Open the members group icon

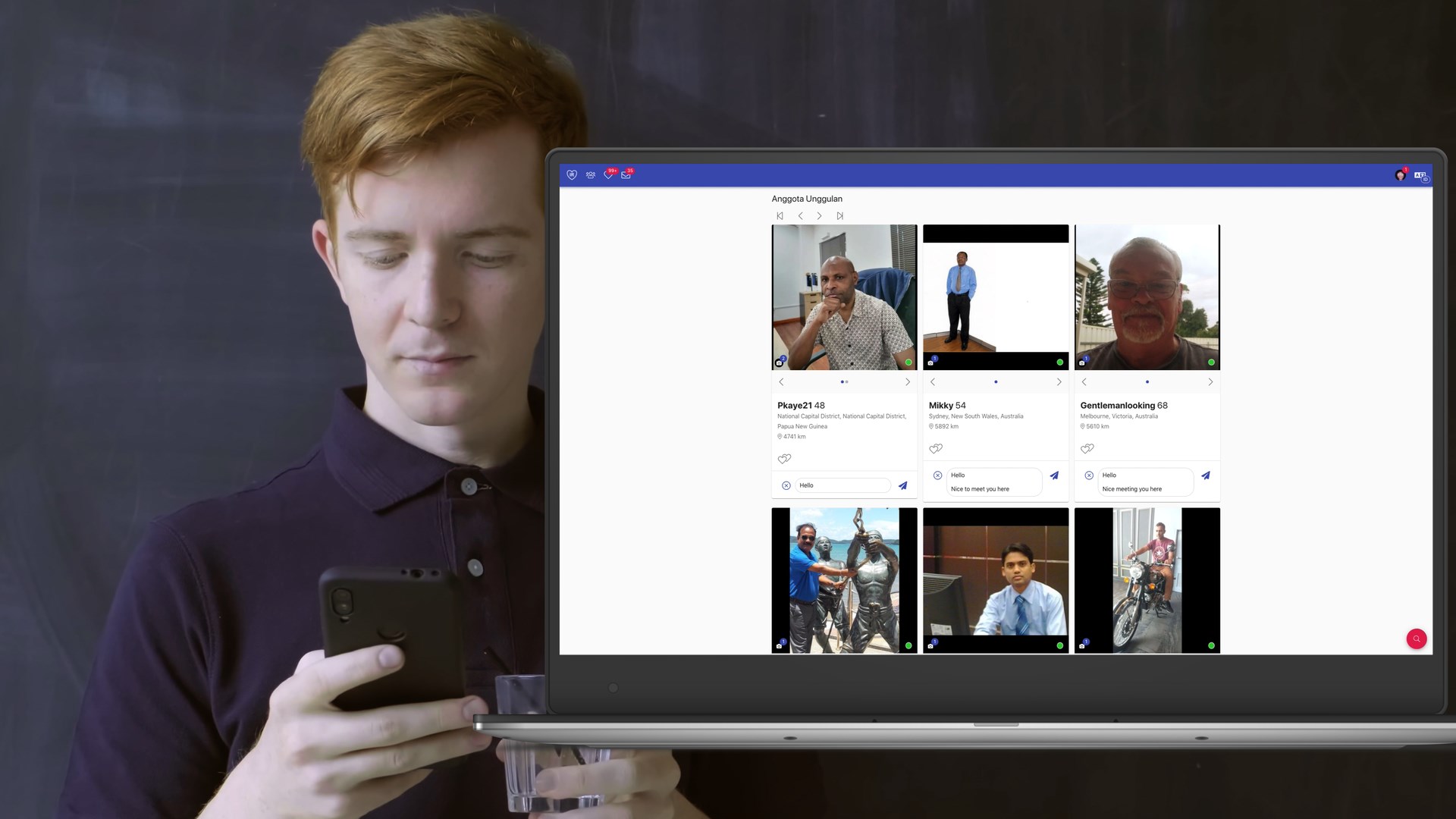(591, 175)
